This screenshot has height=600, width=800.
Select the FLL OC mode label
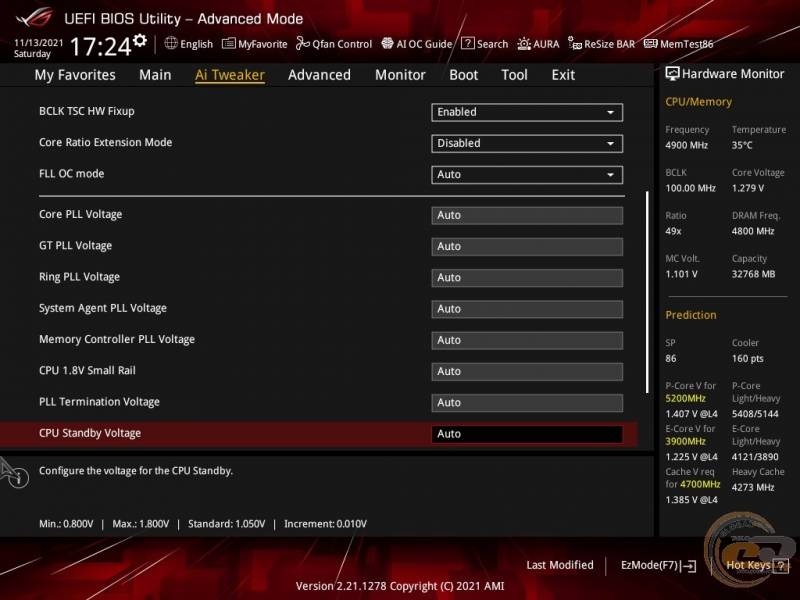[71, 173]
